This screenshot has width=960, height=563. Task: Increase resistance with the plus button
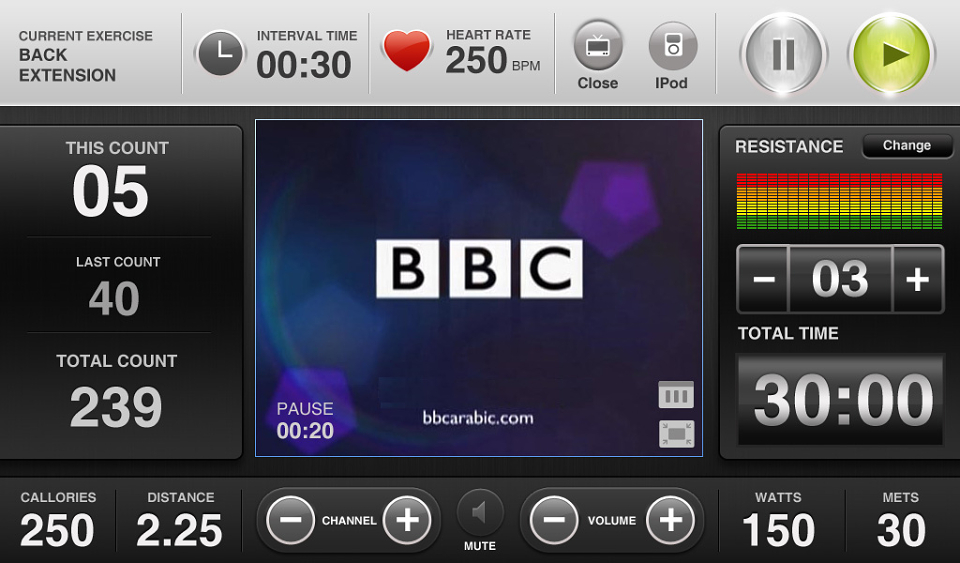click(x=917, y=279)
